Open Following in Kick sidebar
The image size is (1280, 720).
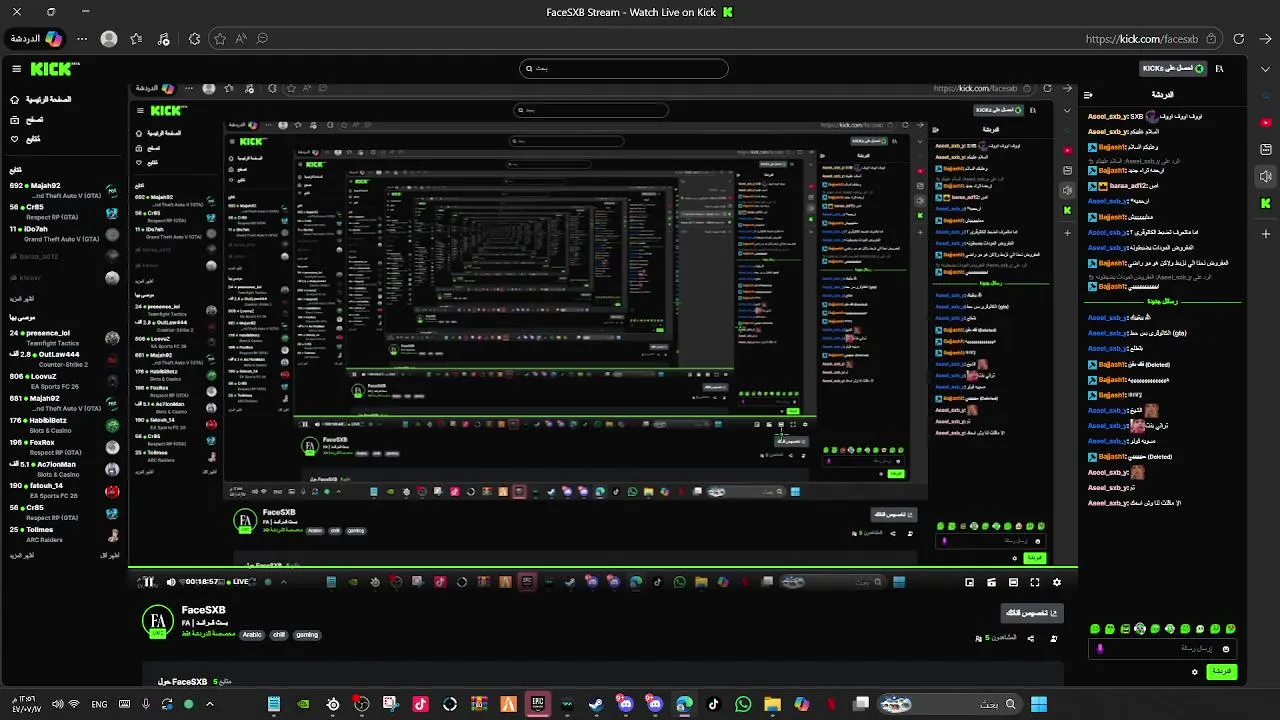[x=25, y=138]
